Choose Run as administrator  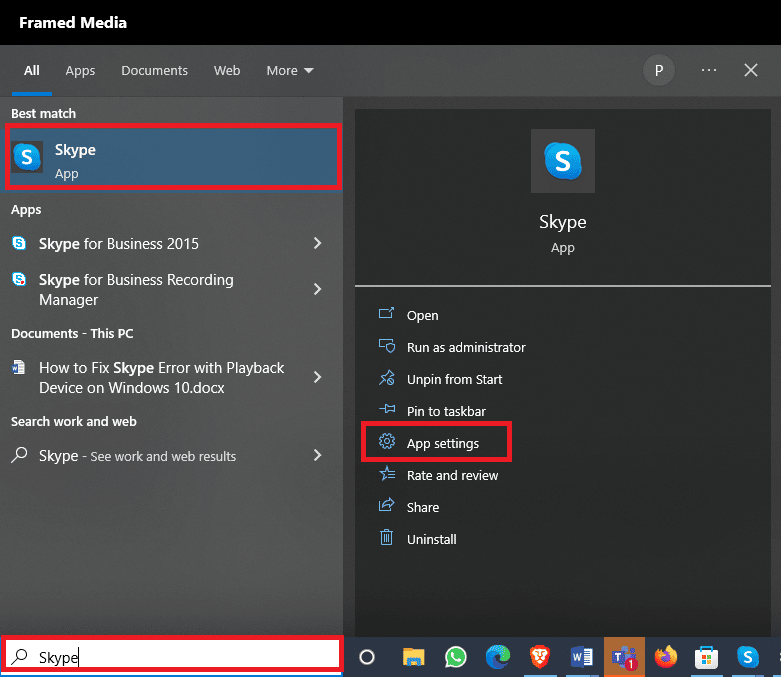[466, 347]
